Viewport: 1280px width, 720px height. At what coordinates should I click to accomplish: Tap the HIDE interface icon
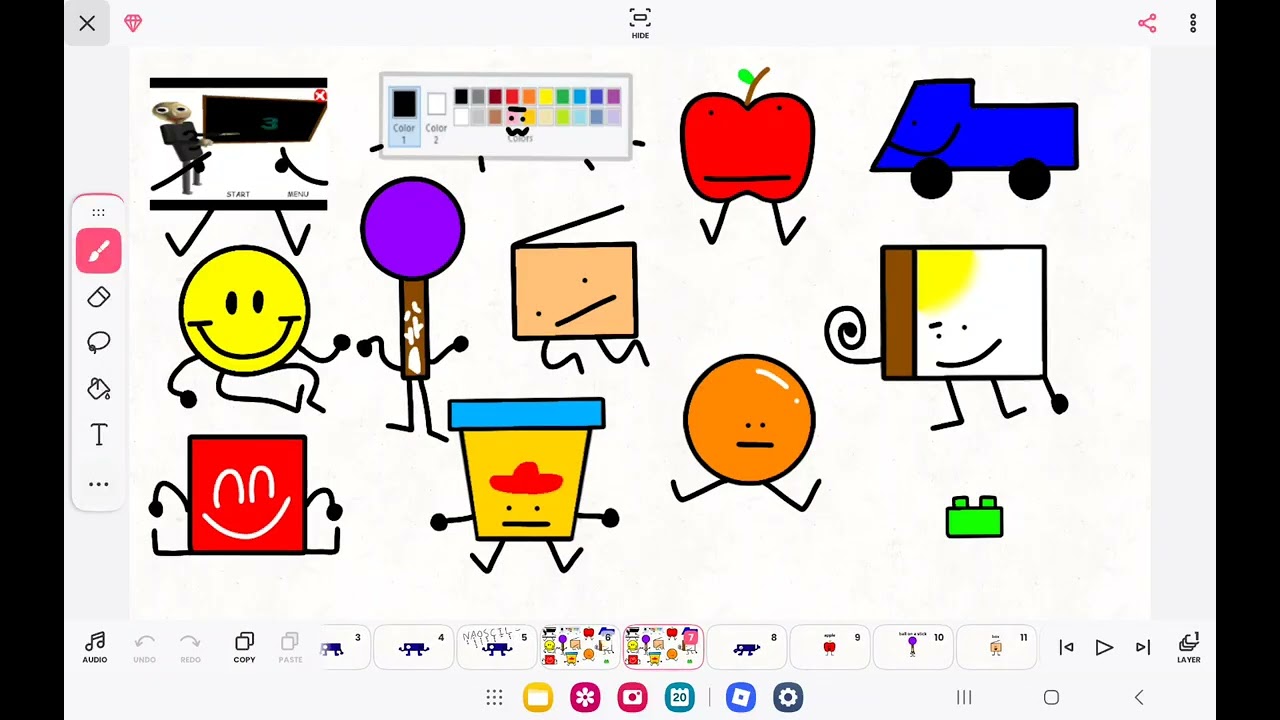coord(640,23)
